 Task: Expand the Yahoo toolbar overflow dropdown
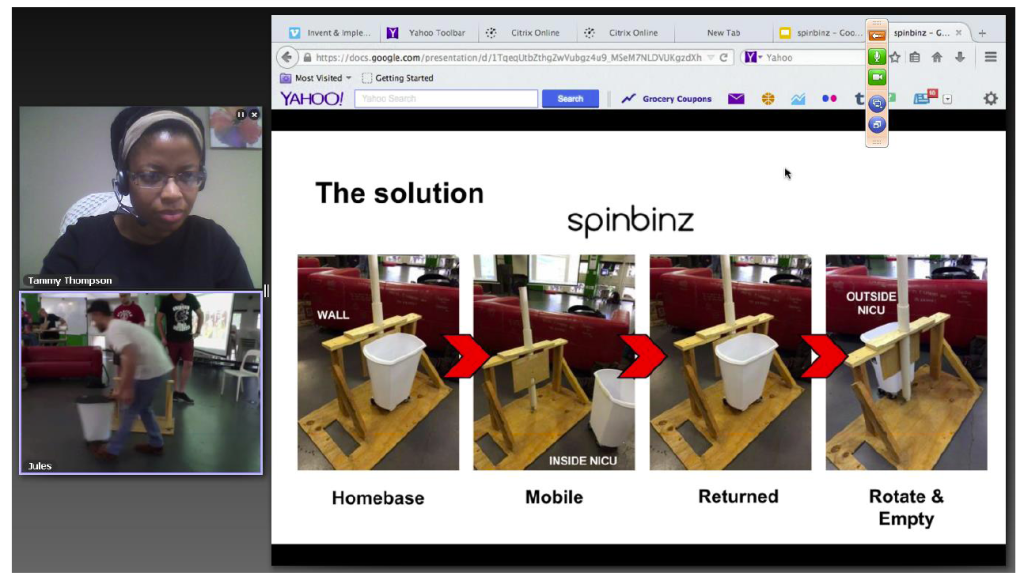[948, 99]
